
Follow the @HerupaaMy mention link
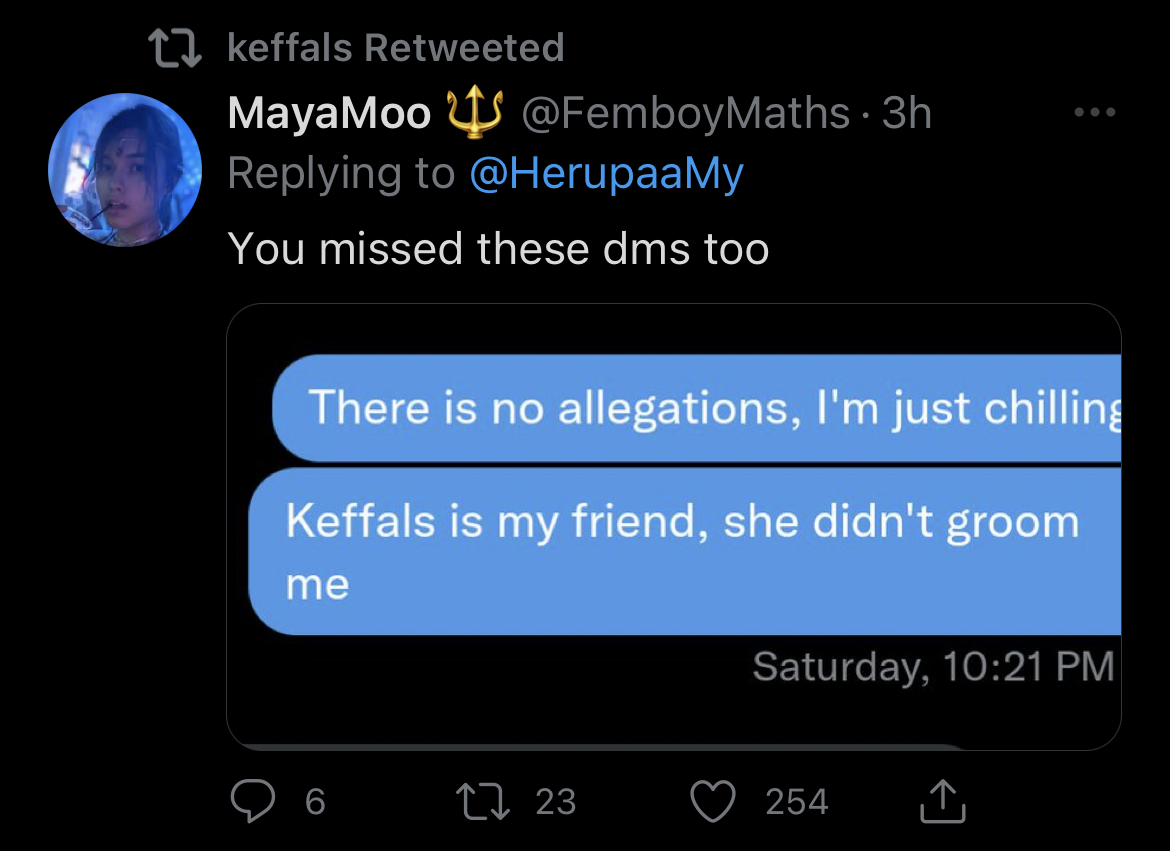(x=607, y=173)
